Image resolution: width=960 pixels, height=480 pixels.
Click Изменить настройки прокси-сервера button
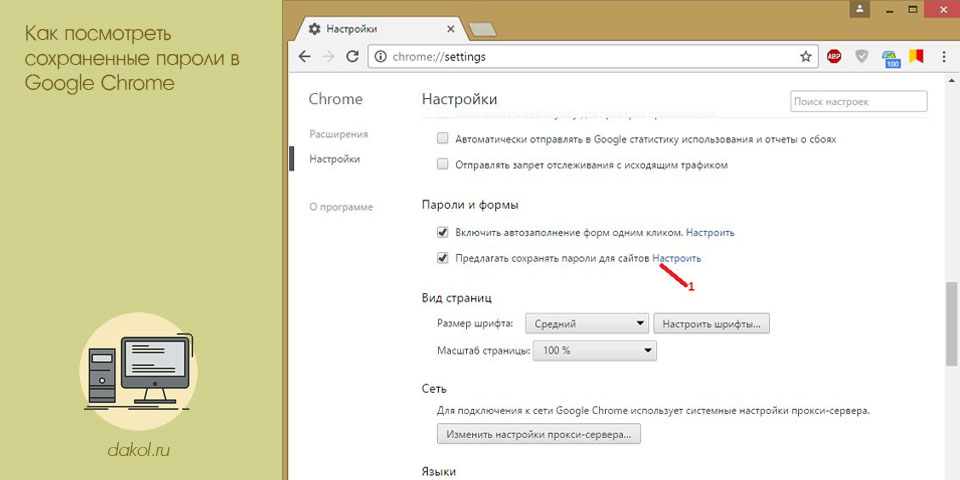coord(539,435)
